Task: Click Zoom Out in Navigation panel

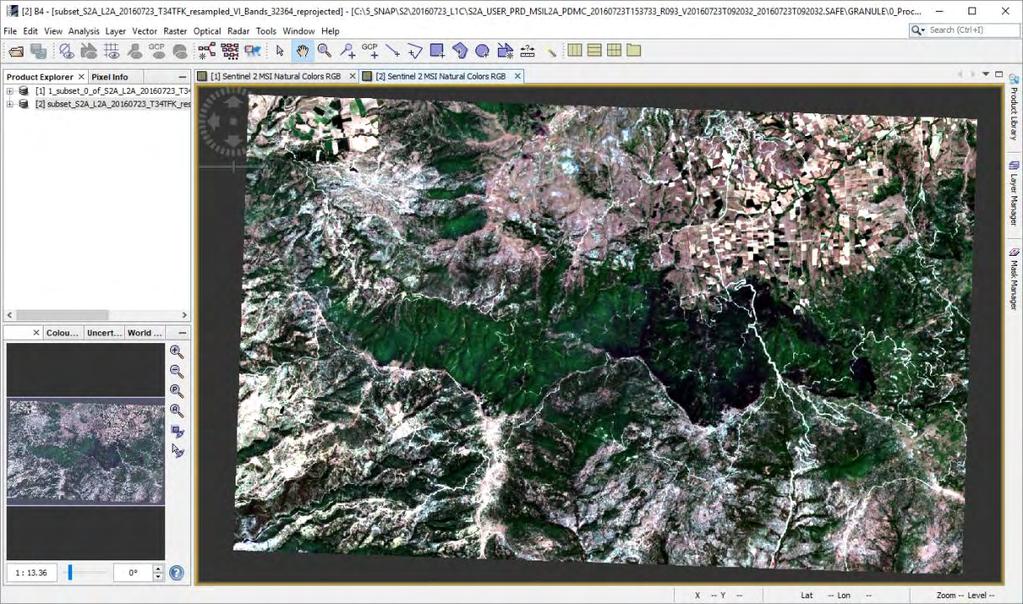Action: pyautogui.click(x=176, y=371)
